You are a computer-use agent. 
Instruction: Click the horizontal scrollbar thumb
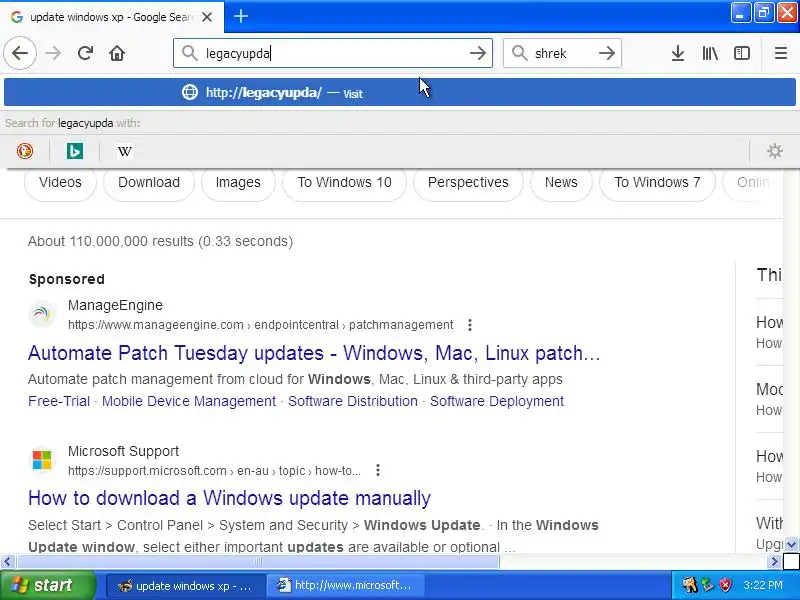point(258,562)
